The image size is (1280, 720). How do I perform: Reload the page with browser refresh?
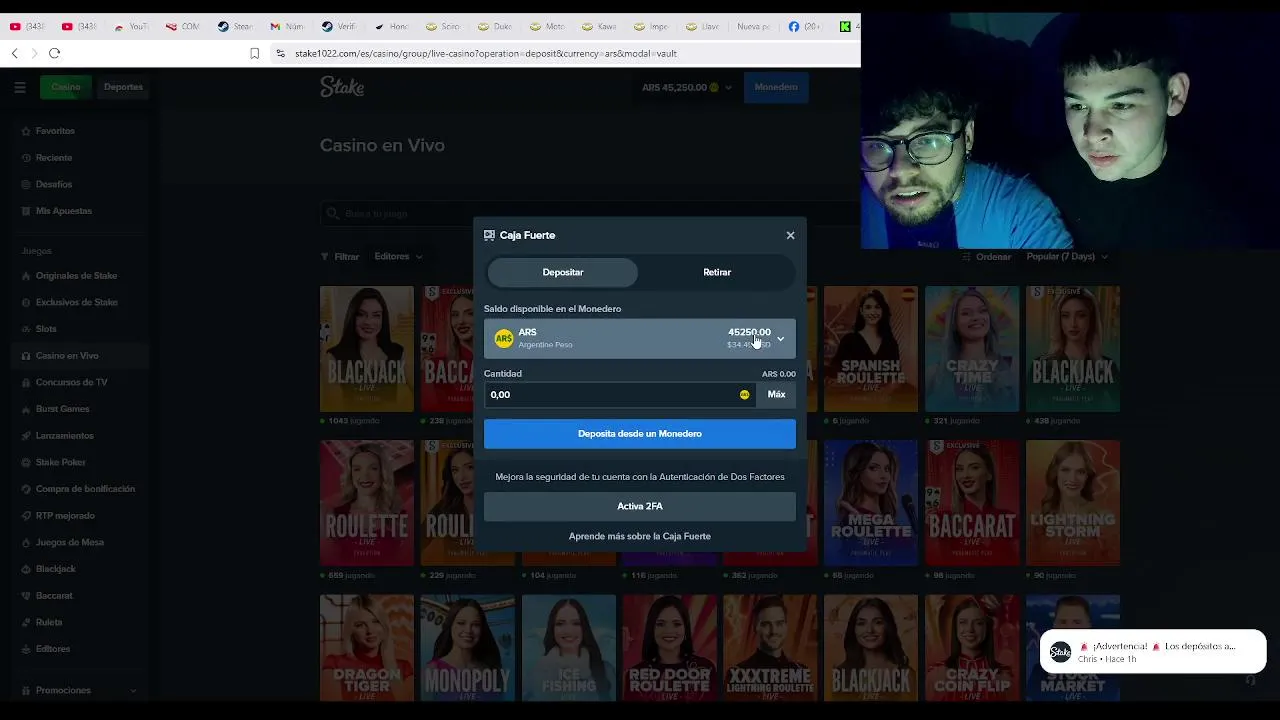(55, 53)
